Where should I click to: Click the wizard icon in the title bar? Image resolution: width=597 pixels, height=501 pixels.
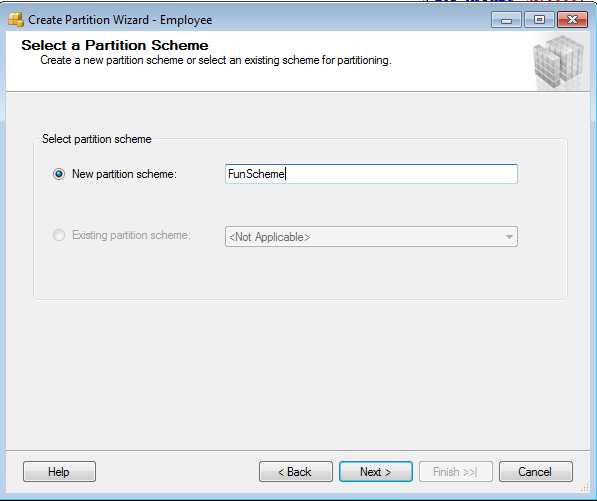[x=16, y=19]
